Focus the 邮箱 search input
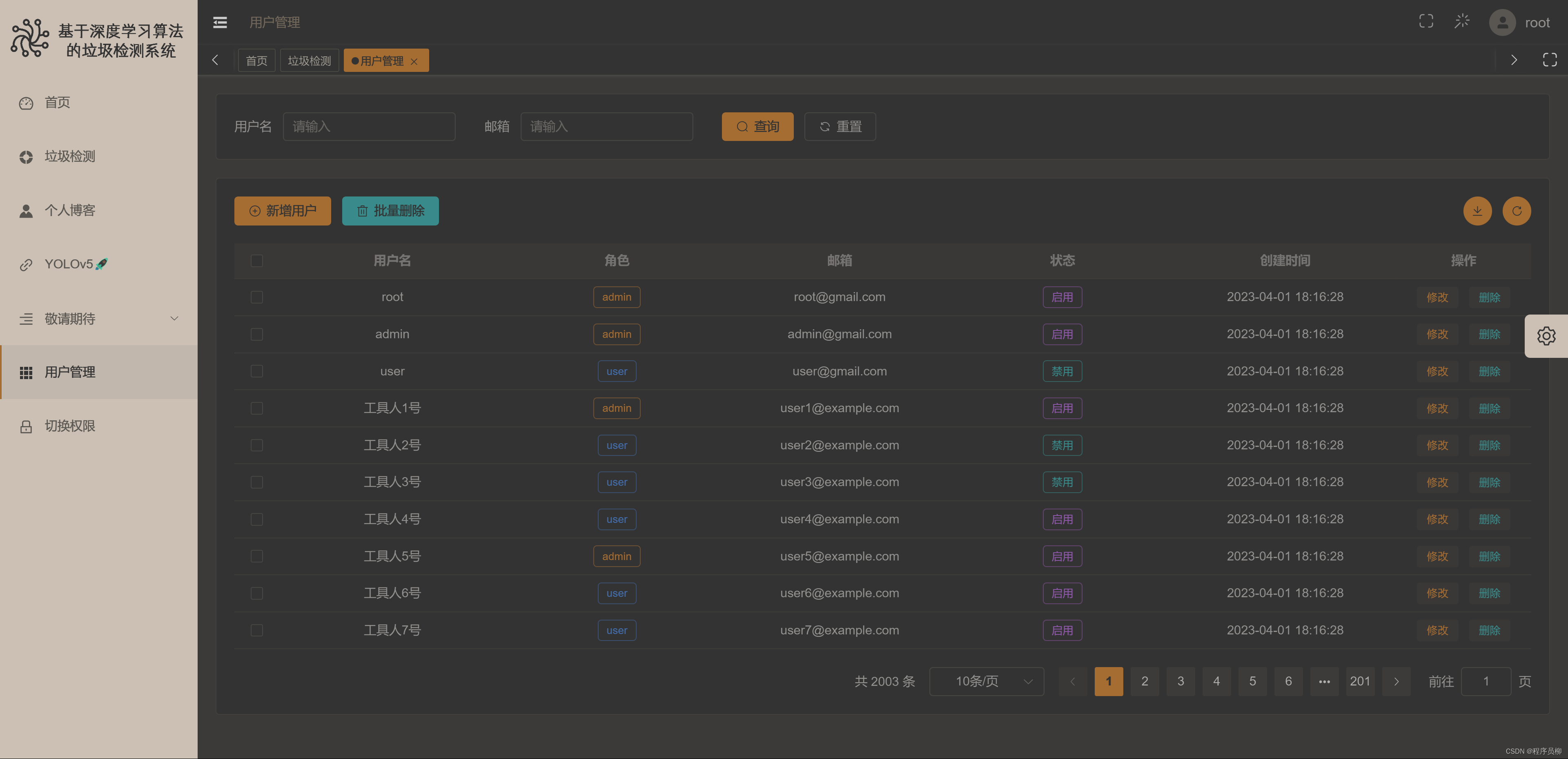This screenshot has height=759, width=1568. coord(606,126)
